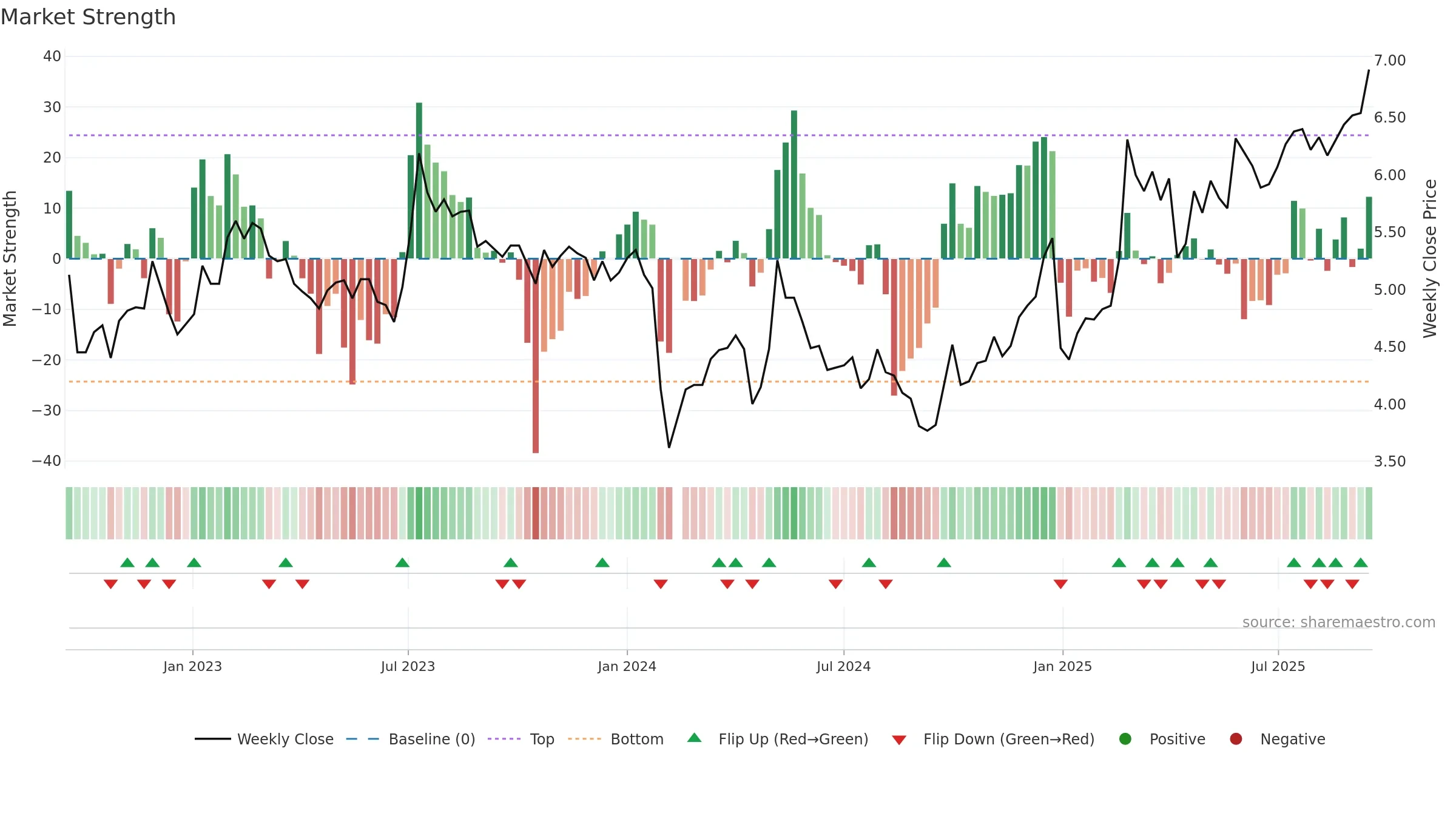The image size is (1456, 819).
Task: Click the blue dashed Baseline legend sample
Action: coord(363,739)
